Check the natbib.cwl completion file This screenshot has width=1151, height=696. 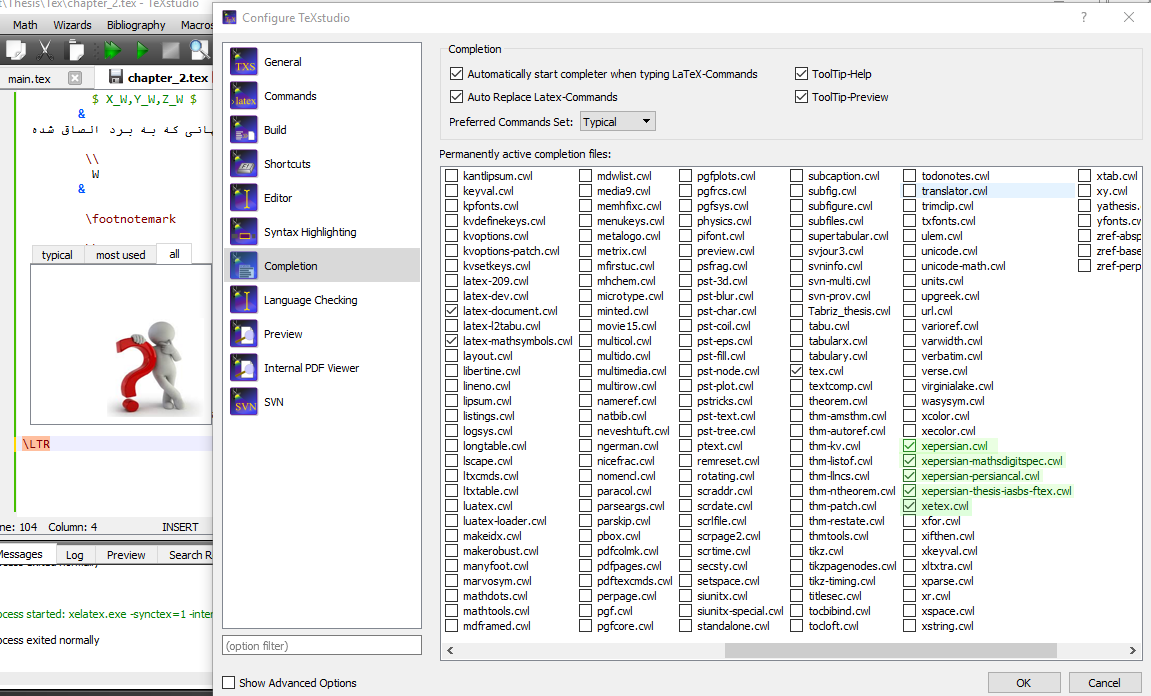tap(585, 416)
